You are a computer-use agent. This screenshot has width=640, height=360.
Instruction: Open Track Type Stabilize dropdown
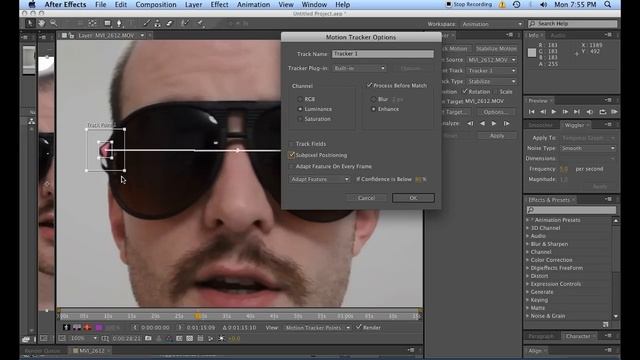[491, 81]
